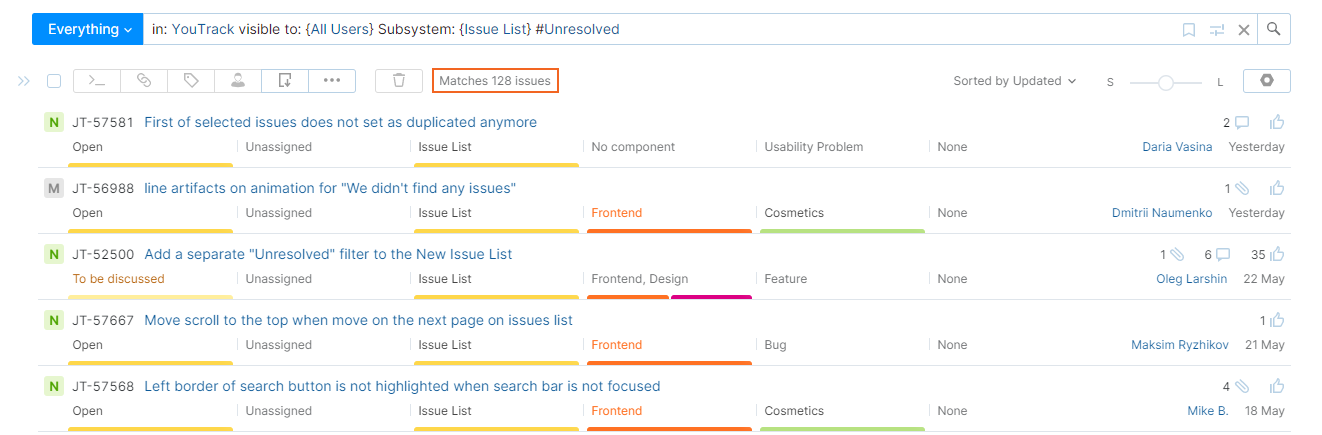Expand the sidebar with double-chevron

[24, 81]
